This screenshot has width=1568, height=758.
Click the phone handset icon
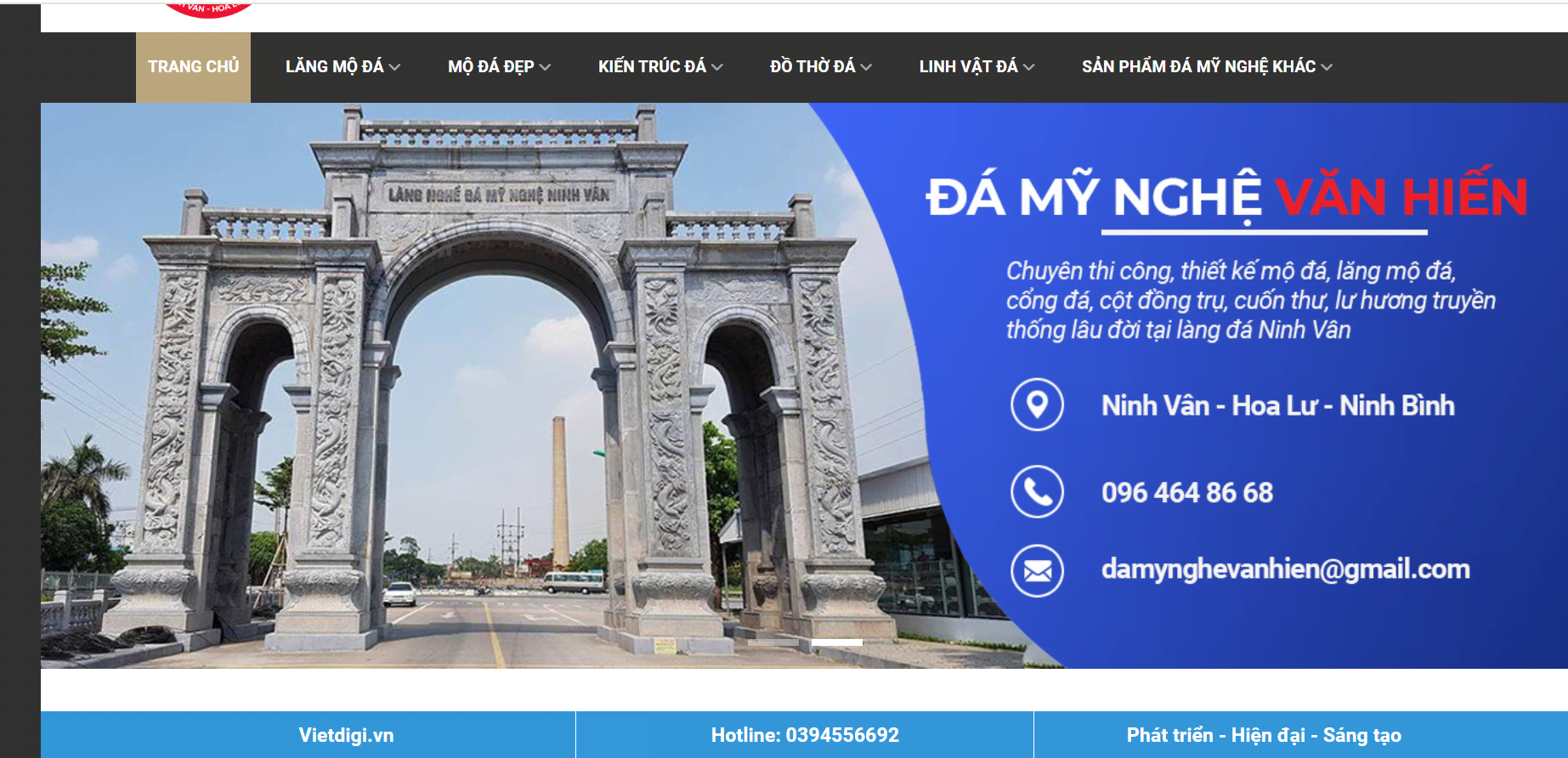[x=1037, y=492]
